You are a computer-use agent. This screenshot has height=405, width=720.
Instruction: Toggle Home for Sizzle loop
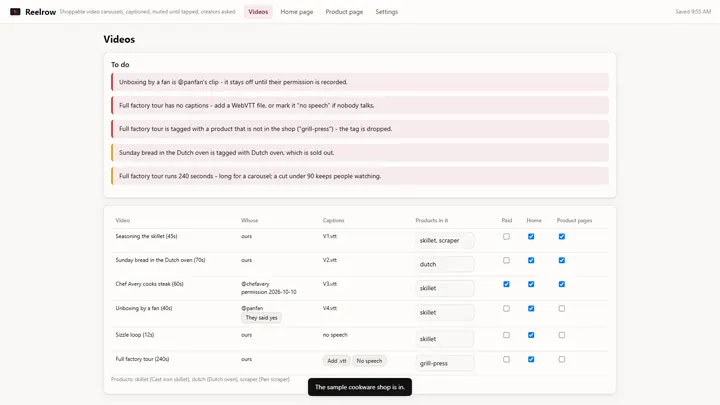(531, 335)
